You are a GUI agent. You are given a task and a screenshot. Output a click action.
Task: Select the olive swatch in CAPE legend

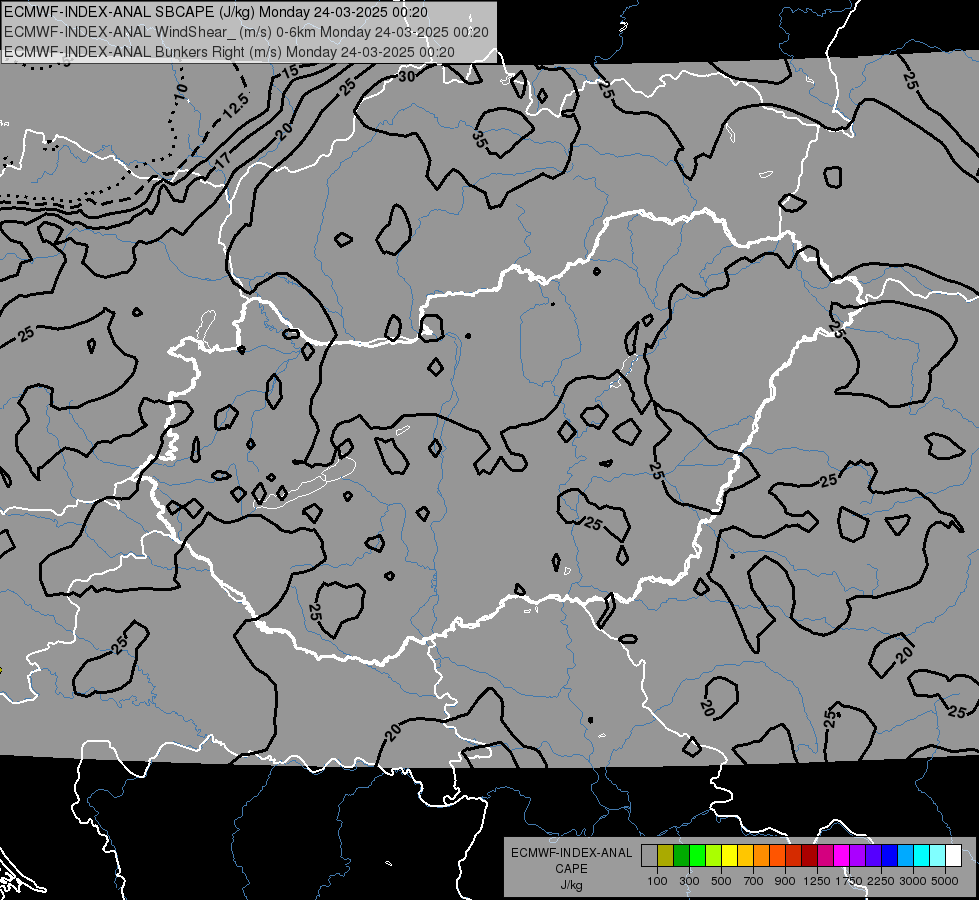pos(666,855)
